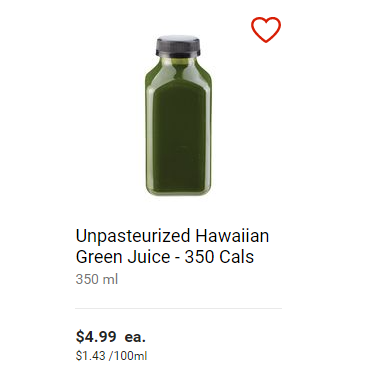The image size is (369, 378).
Task: Toggle the wishlist heart for Hawaiian Green Juice
Action: pyautogui.click(x=266, y=30)
